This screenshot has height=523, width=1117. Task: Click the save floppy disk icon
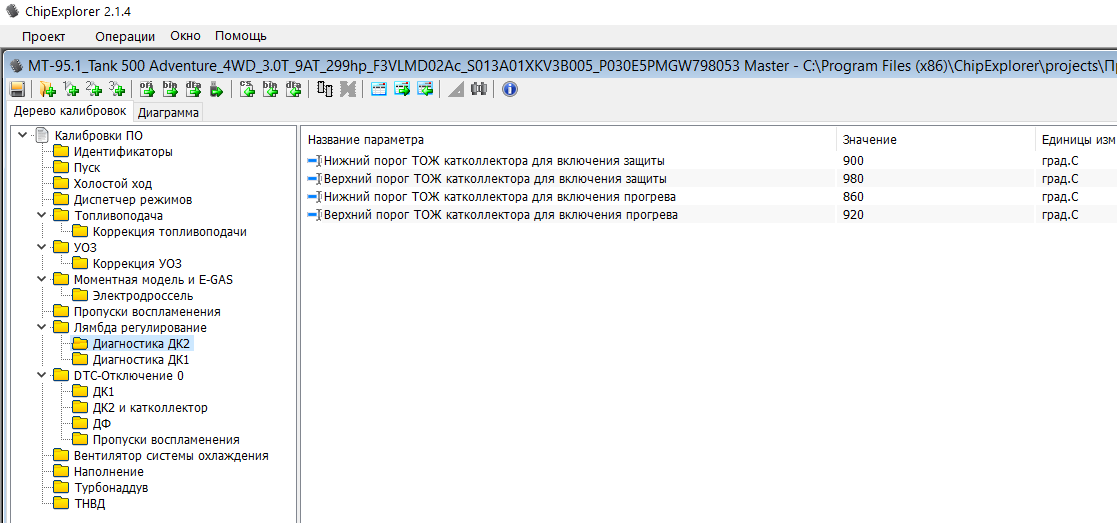(17, 89)
